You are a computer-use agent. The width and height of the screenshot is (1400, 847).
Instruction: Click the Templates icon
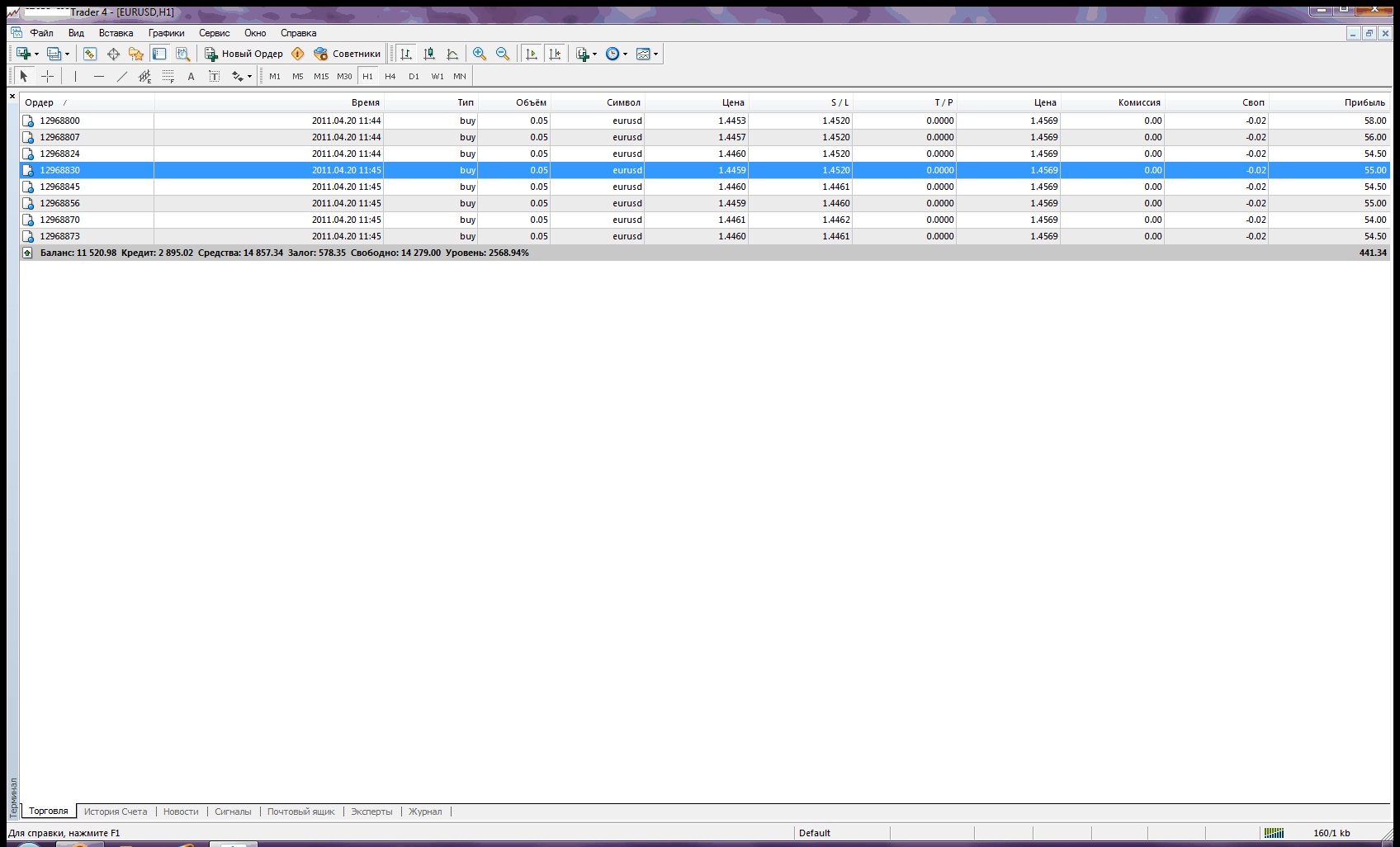point(643,54)
